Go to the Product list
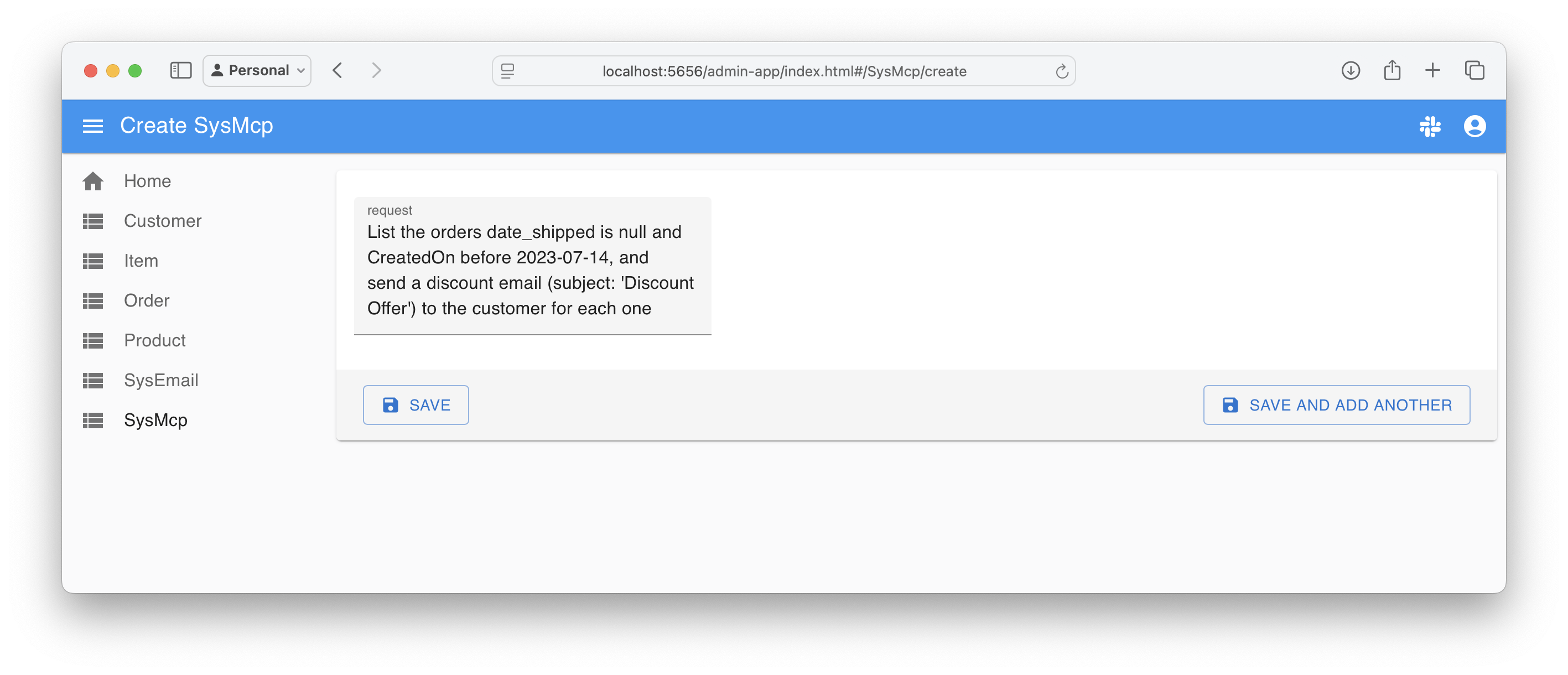Viewport: 1568px width, 675px height. click(x=154, y=340)
